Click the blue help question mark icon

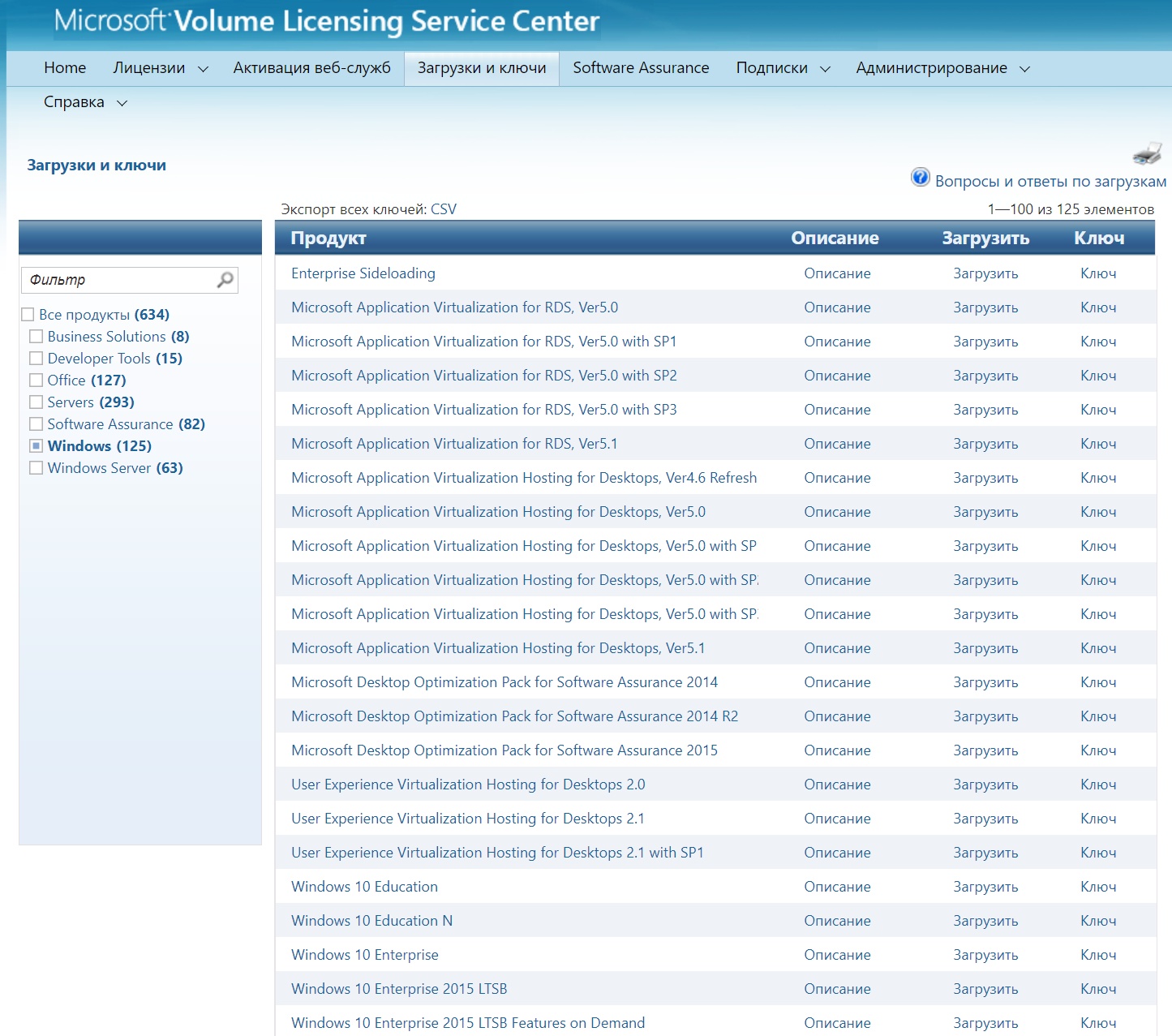click(x=920, y=177)
